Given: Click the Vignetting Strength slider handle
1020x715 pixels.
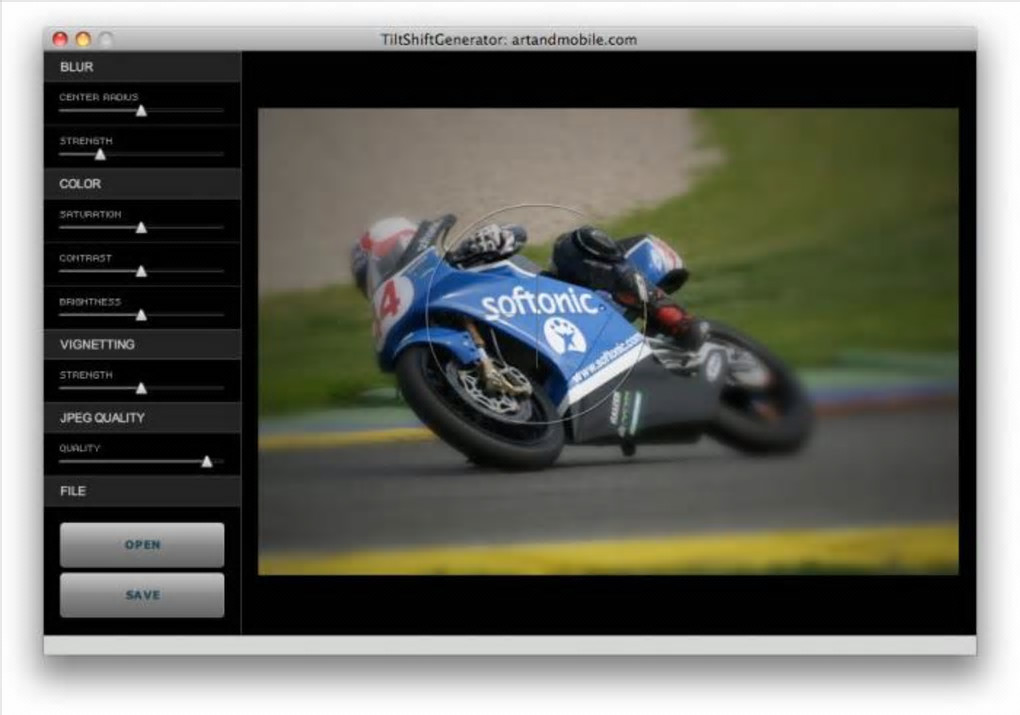Looking at the screenshot, I should (141, 388).
